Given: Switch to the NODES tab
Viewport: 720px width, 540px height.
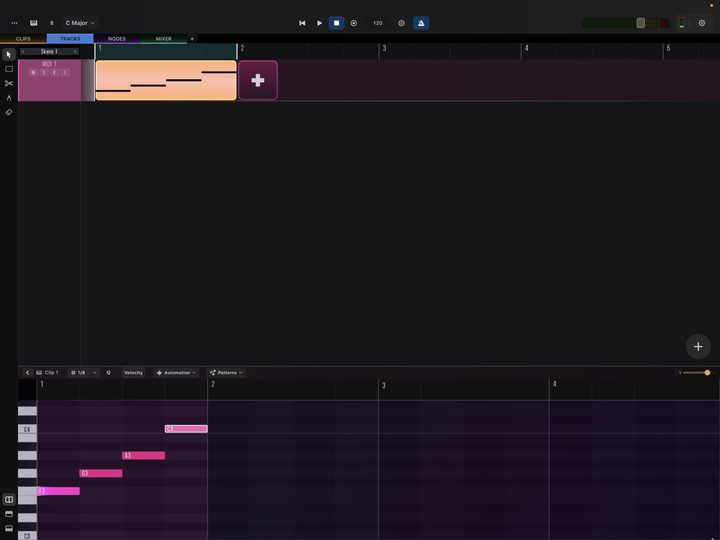Looking at the screenshot, I should click(117, 39).
